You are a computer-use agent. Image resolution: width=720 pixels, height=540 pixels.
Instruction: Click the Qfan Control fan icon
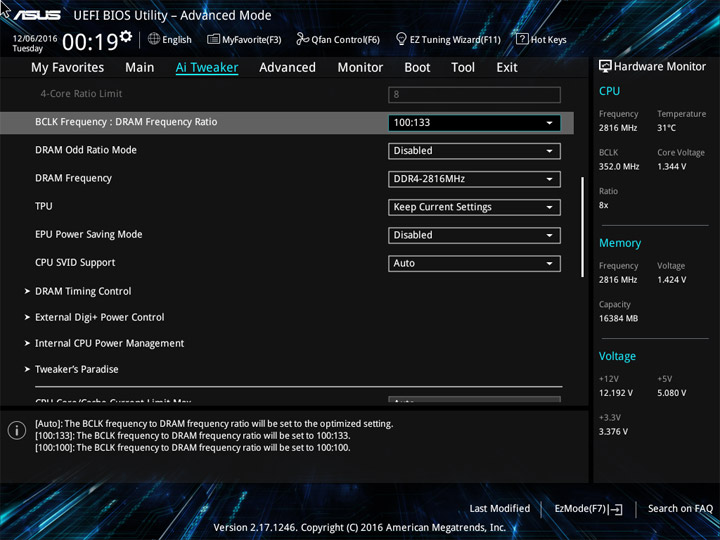click(x=302, y=39)
